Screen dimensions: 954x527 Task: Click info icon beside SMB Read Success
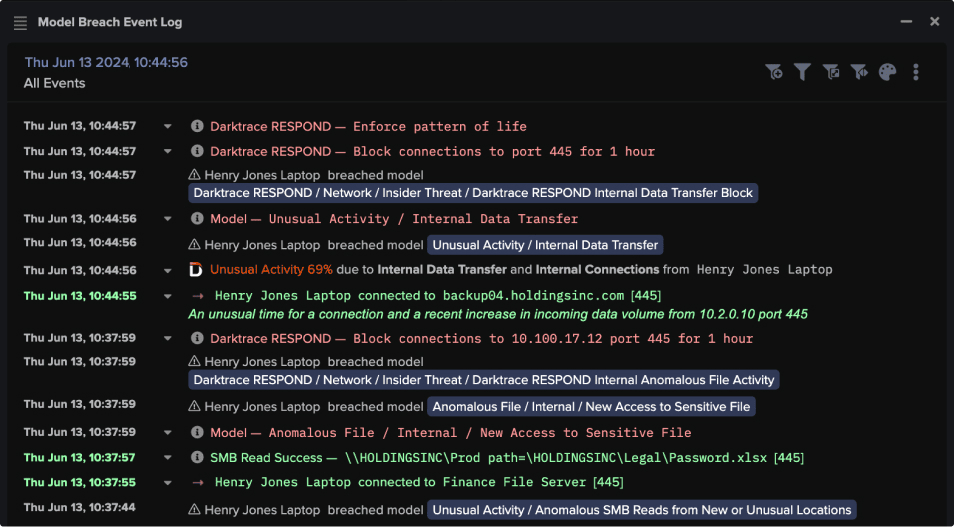coord(197,458)
